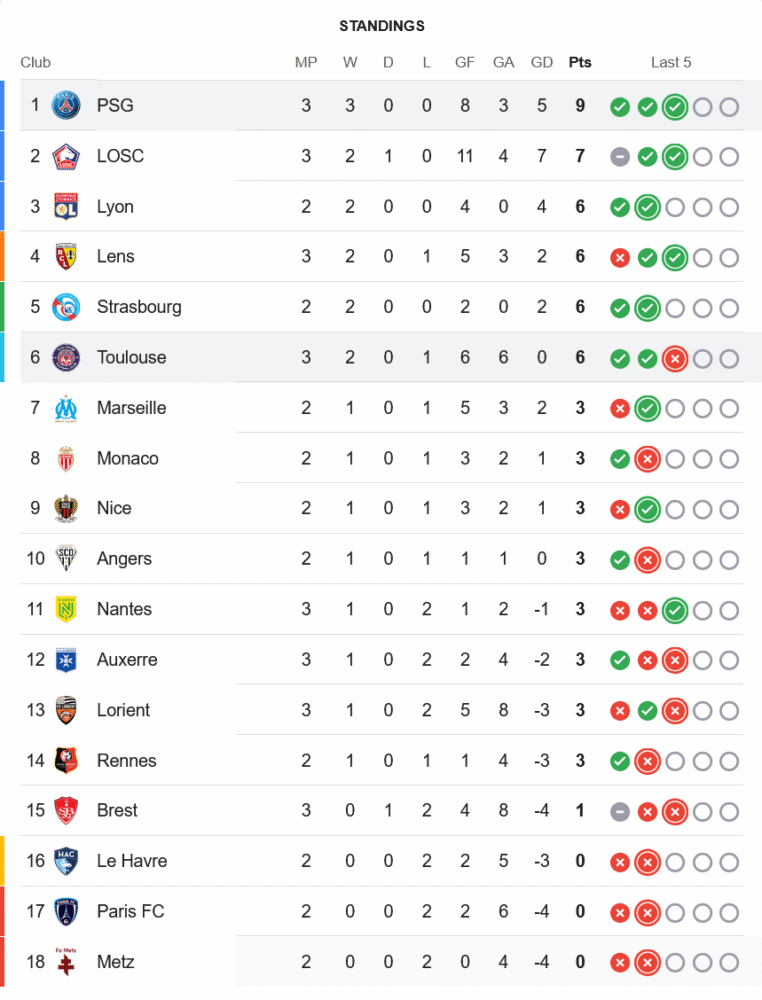762x1000 pixels.
Task: Click the Nantes yellow crest icon
Action: (x=66, y=609)
